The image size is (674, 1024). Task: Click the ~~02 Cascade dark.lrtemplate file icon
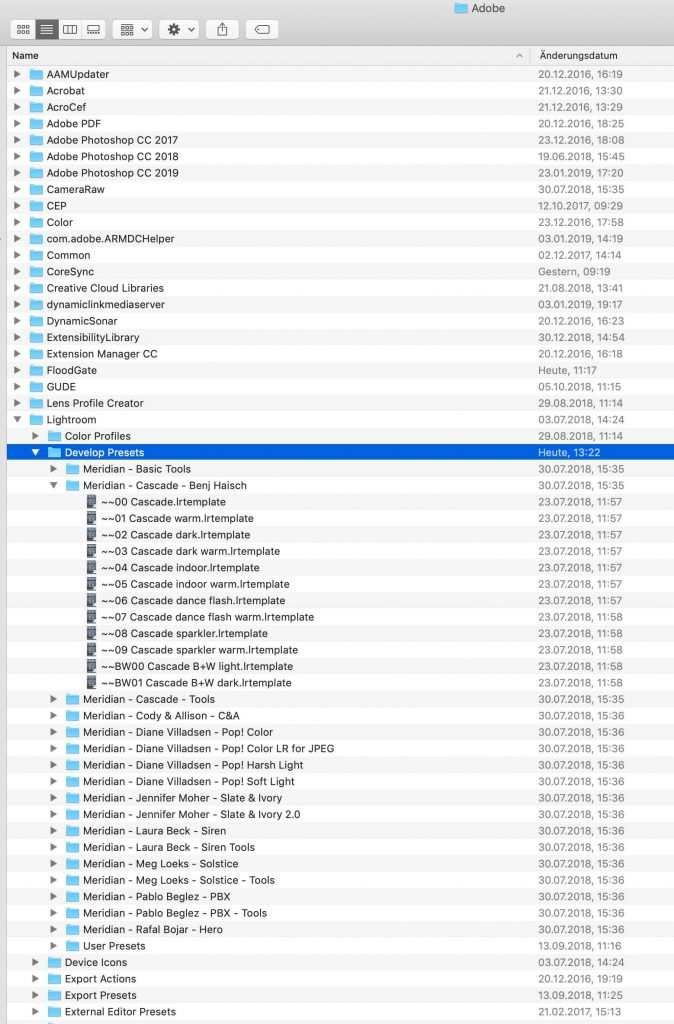(91, 535)
